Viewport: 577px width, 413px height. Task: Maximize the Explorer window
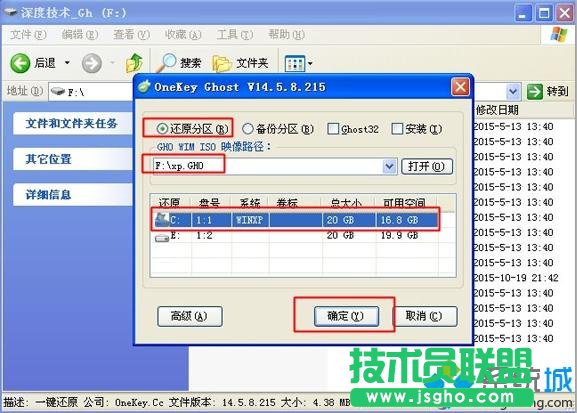point(544,14)
